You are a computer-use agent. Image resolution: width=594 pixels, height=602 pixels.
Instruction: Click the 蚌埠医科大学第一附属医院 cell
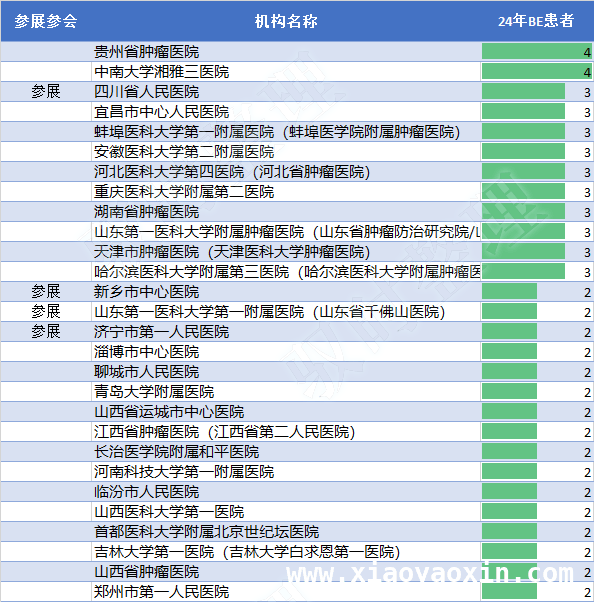286,131
